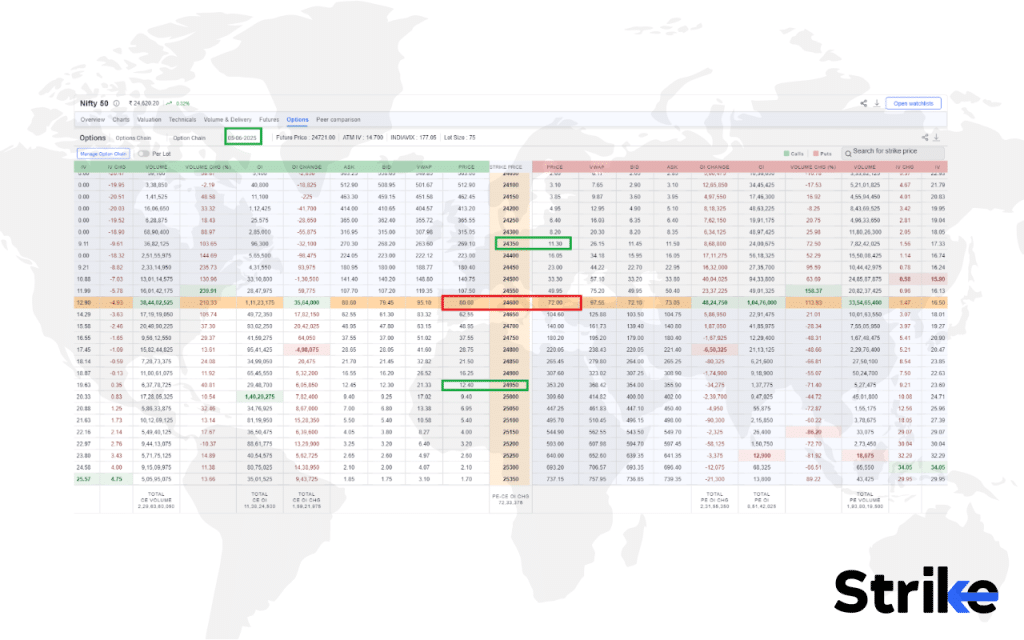Click the red Puts legend swatch
Viewport: 1024px width, 640px height.
(816, 153)
